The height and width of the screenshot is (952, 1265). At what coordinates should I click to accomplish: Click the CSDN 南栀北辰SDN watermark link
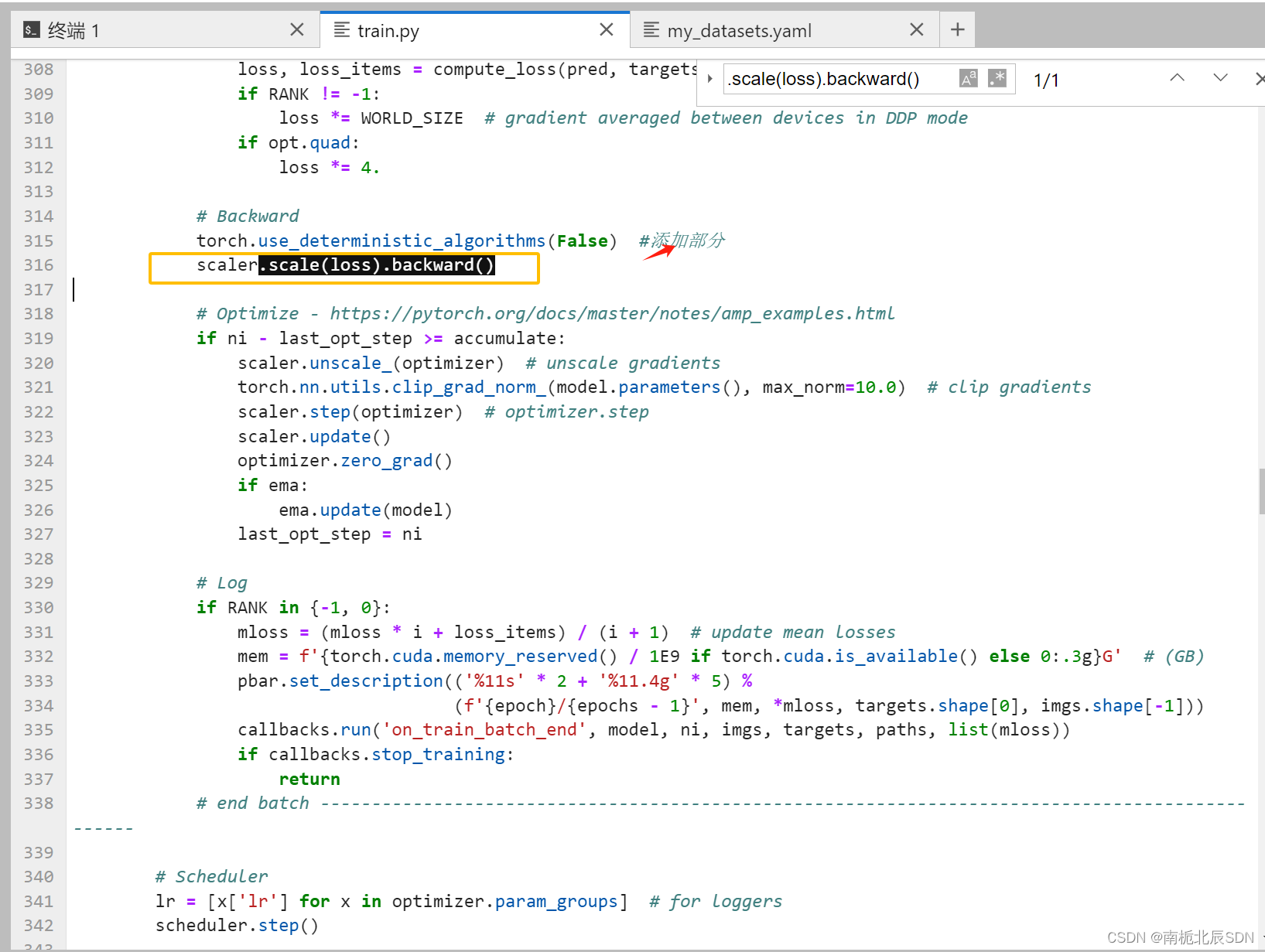click(1179, 937)
